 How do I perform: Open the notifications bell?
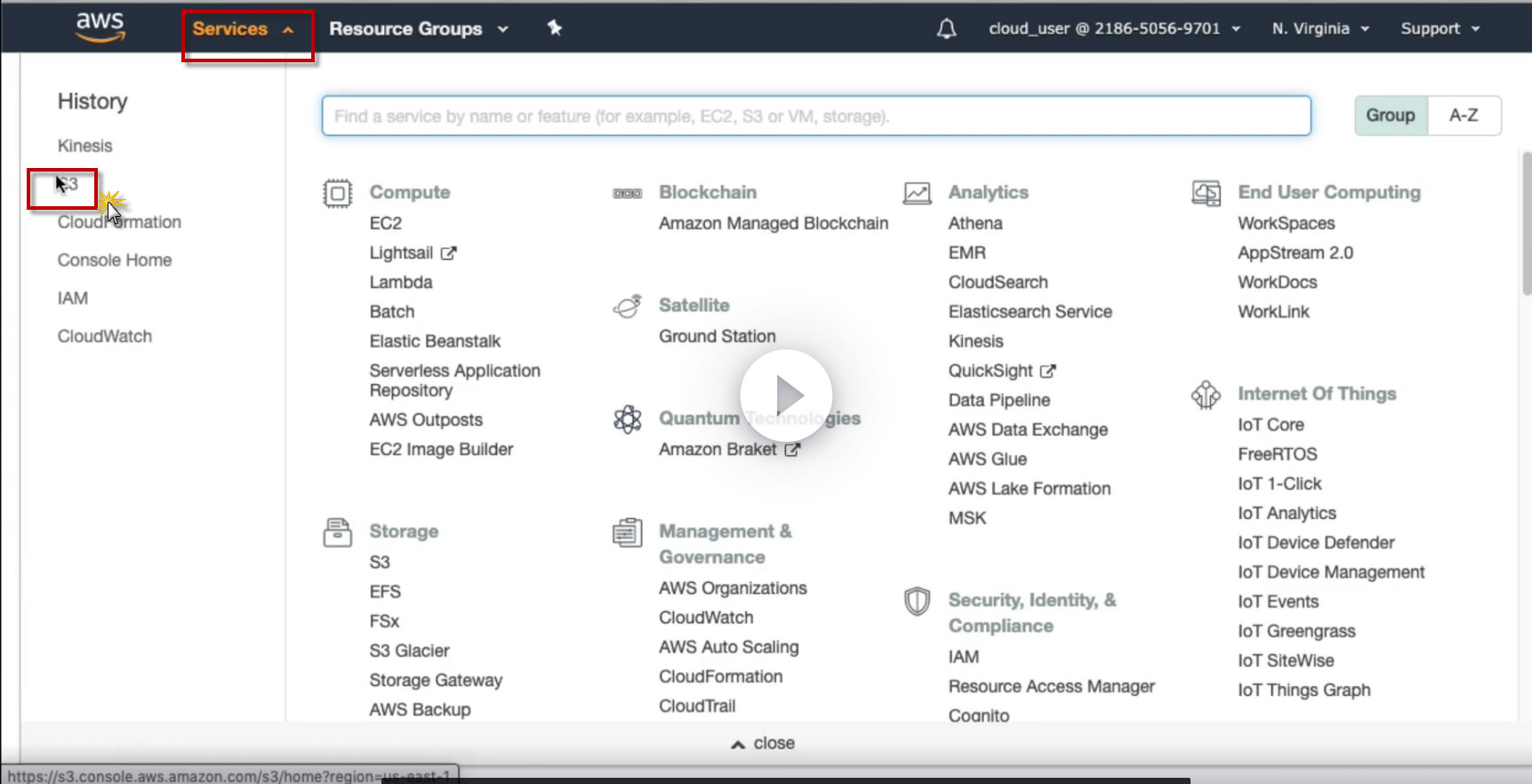pos(947,28)
